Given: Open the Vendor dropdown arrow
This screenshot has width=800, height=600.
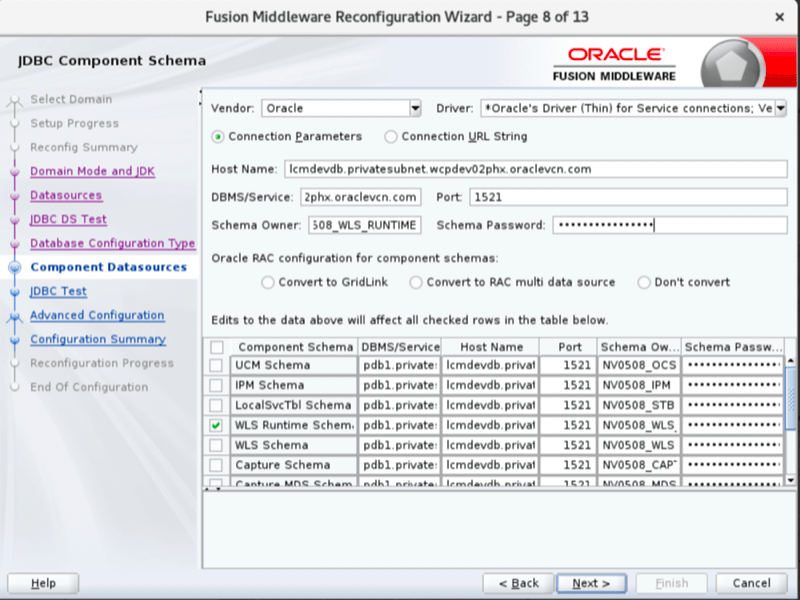Looking at the screenshot, I should coord(415,108).
